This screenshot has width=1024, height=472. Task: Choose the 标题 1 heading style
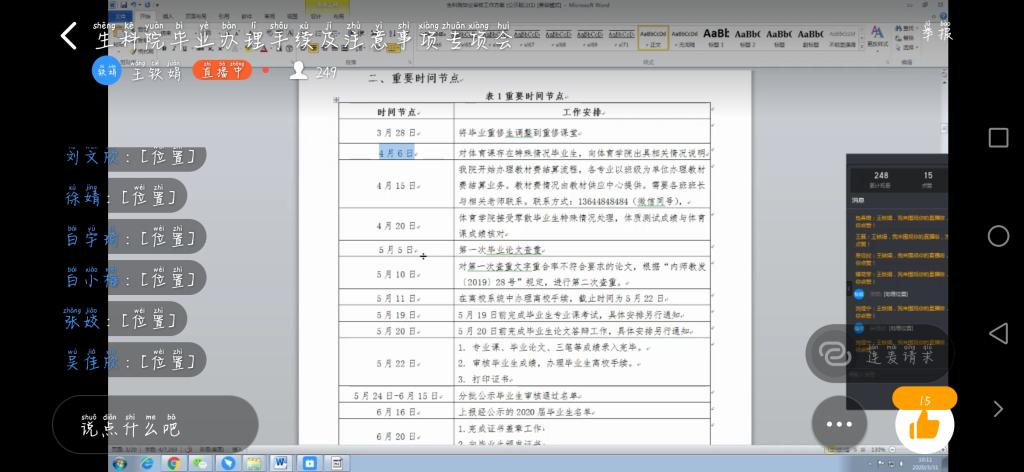click(x=716, y=38)
